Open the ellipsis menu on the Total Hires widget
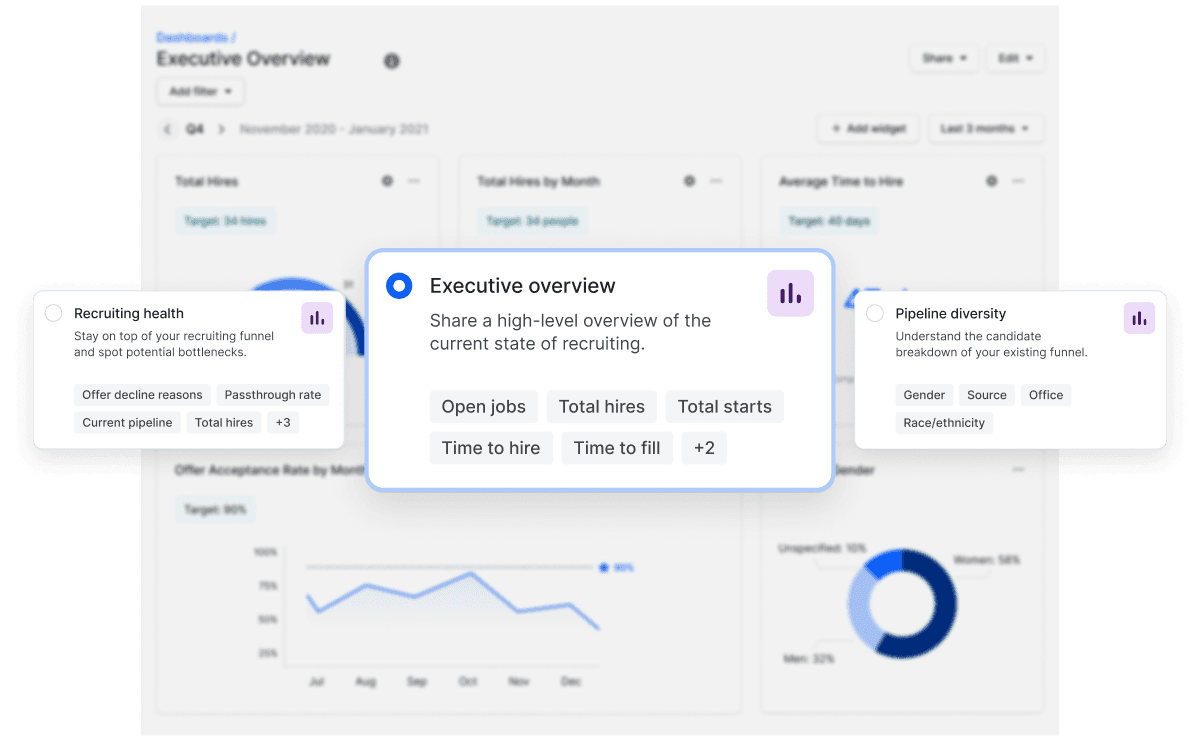This screenshot has height=740, width=1200. point(414,181)
